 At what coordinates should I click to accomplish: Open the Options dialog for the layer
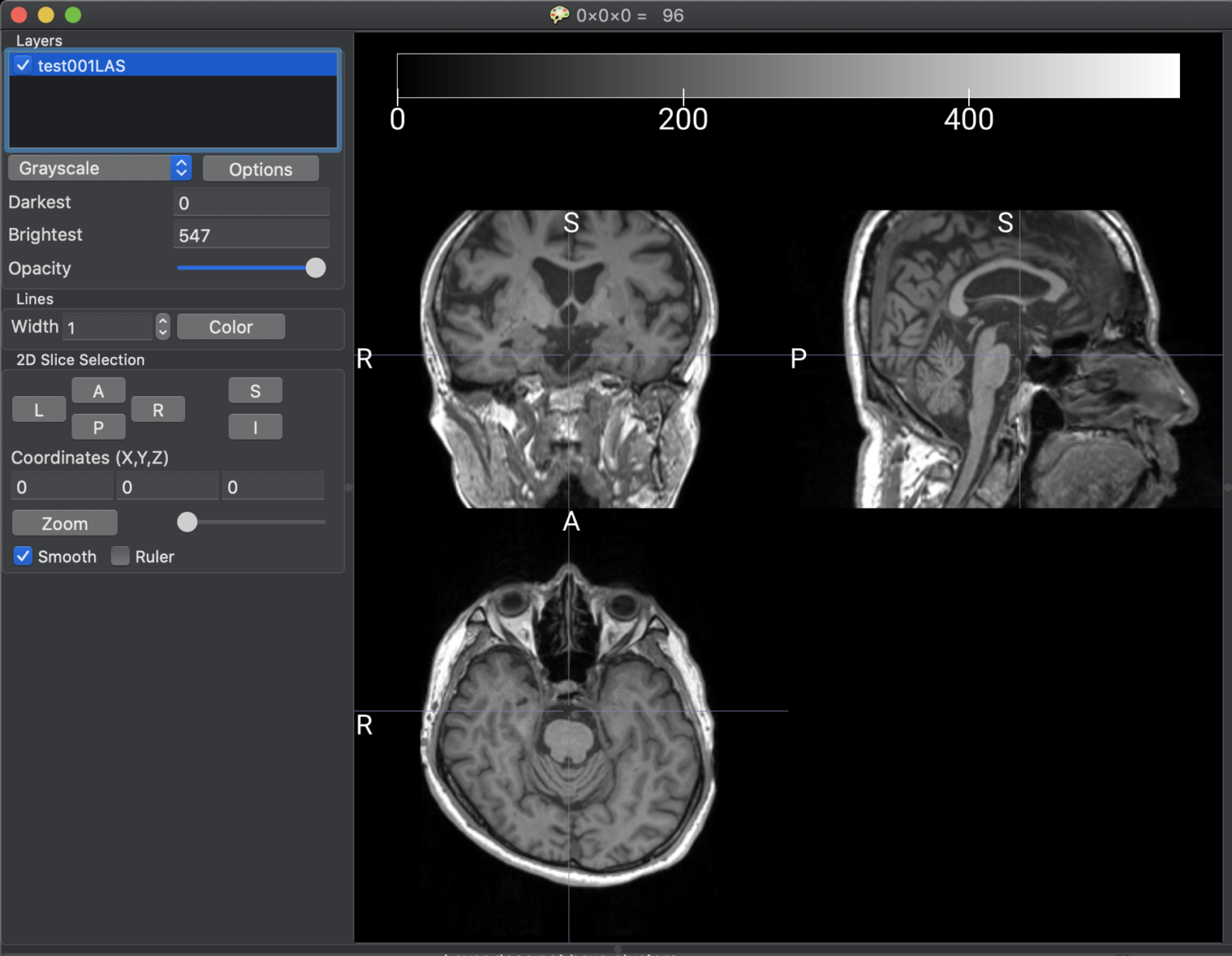pyautogui.click(x=260, y=168)
